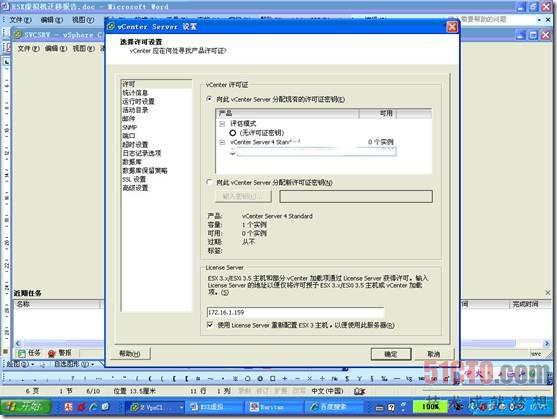
Task: Insert the circle symbol from symbol toolbar
Action: pos(248,379)
